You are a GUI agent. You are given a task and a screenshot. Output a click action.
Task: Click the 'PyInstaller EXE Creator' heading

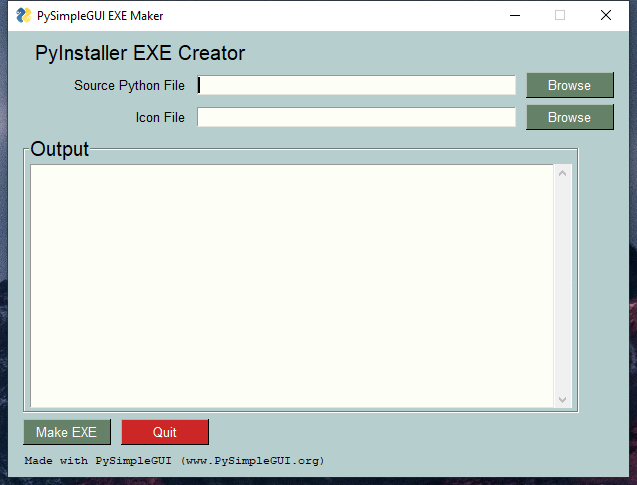coord(140,54)
